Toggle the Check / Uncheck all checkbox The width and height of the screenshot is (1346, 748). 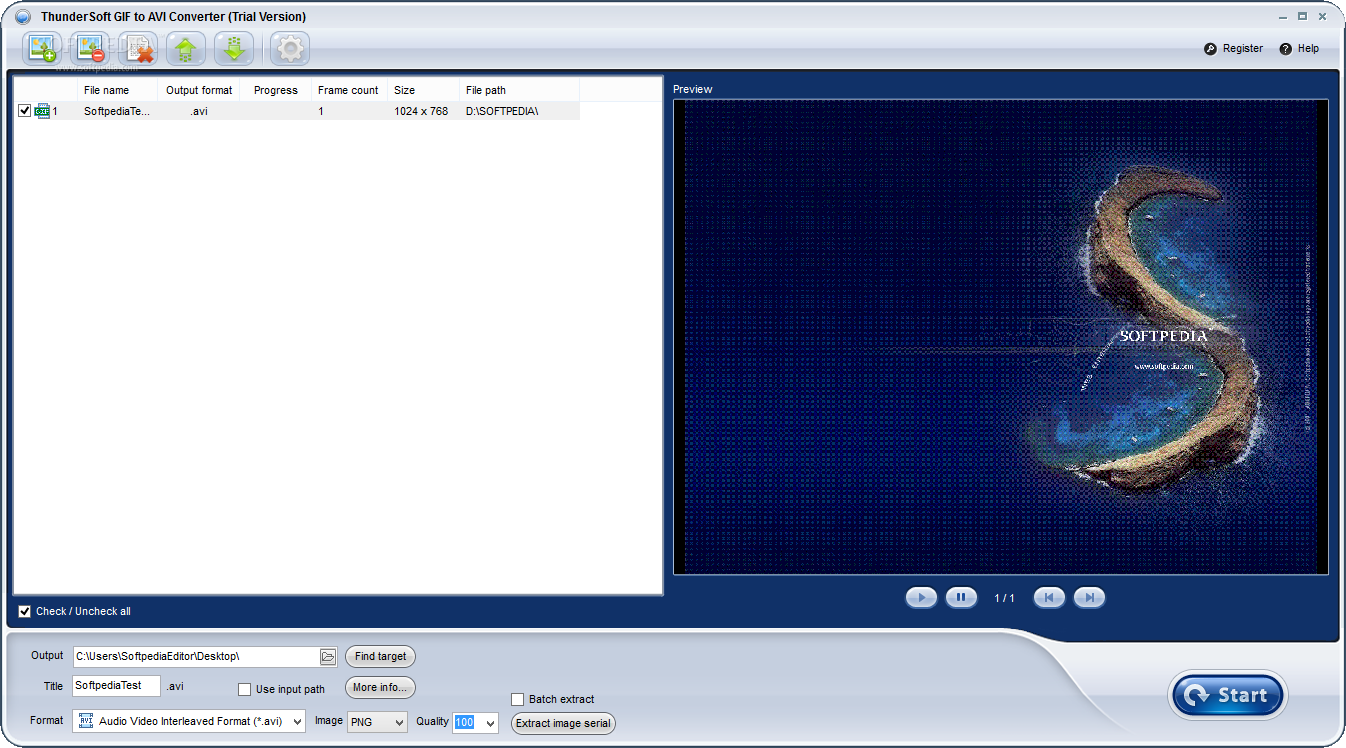(25, 611)
